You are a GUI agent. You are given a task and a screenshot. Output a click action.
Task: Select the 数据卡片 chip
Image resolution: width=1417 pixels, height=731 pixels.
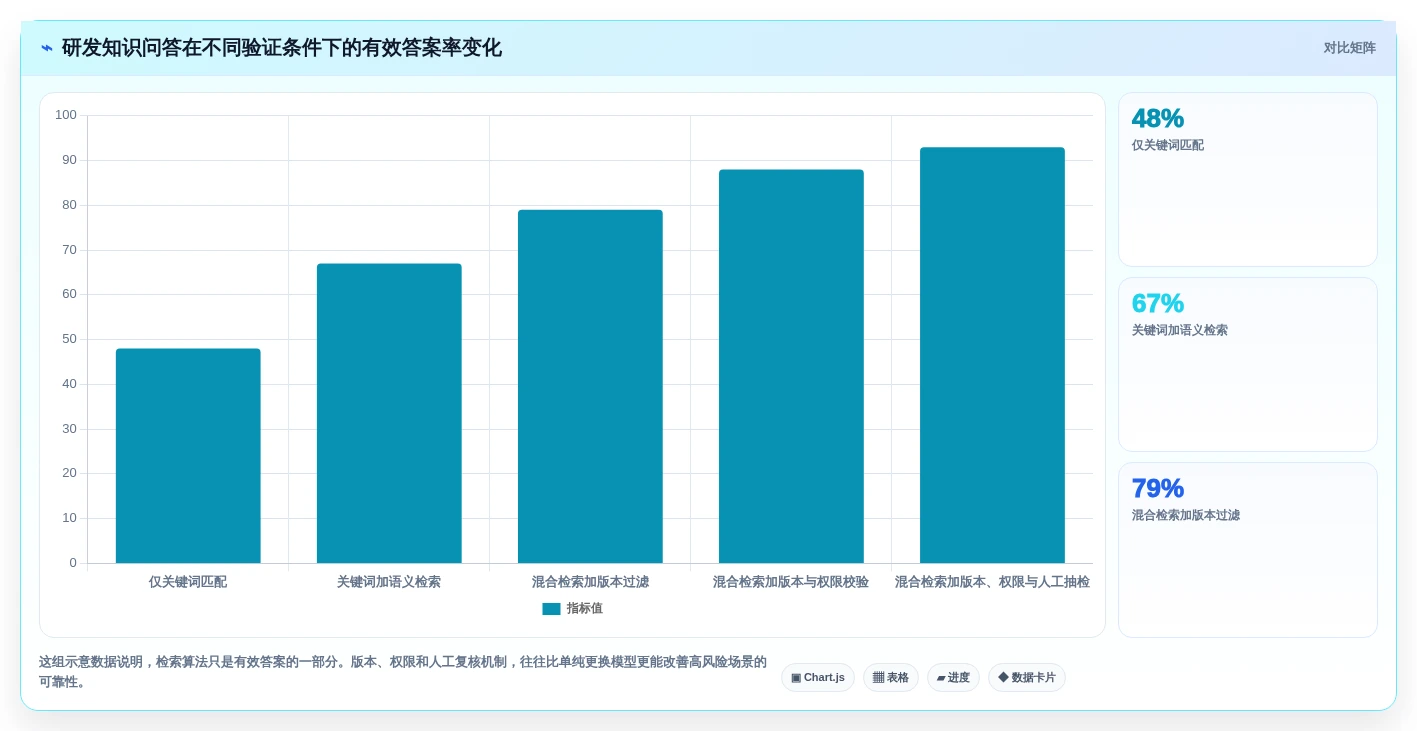pos(1027,677)
